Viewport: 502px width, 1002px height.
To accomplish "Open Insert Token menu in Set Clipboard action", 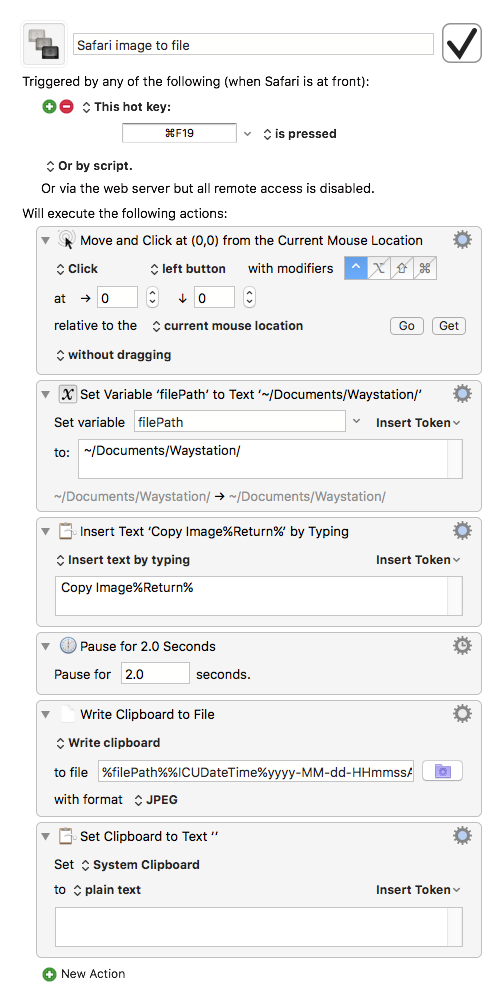I will pyautogui.click(x=418, y=890).
